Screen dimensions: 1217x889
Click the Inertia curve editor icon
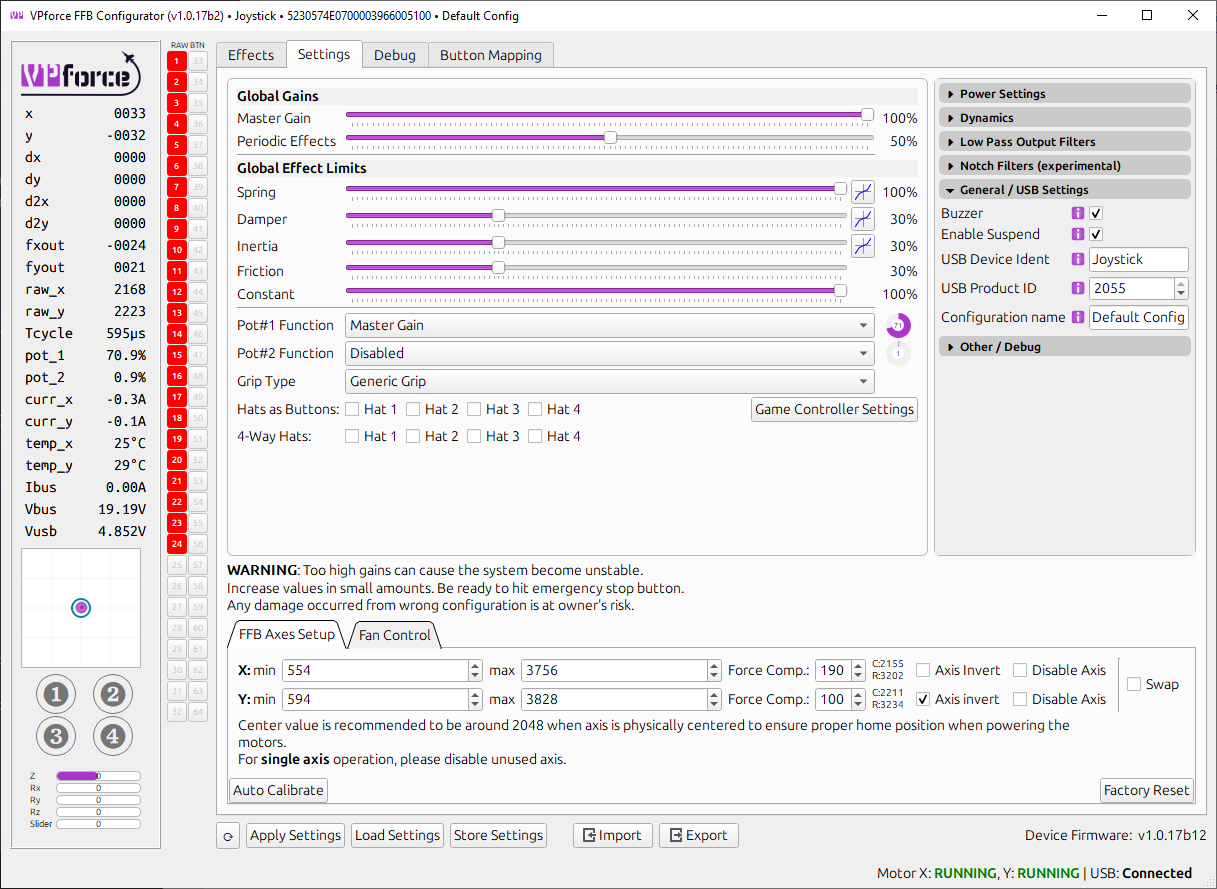pos(862,246)
